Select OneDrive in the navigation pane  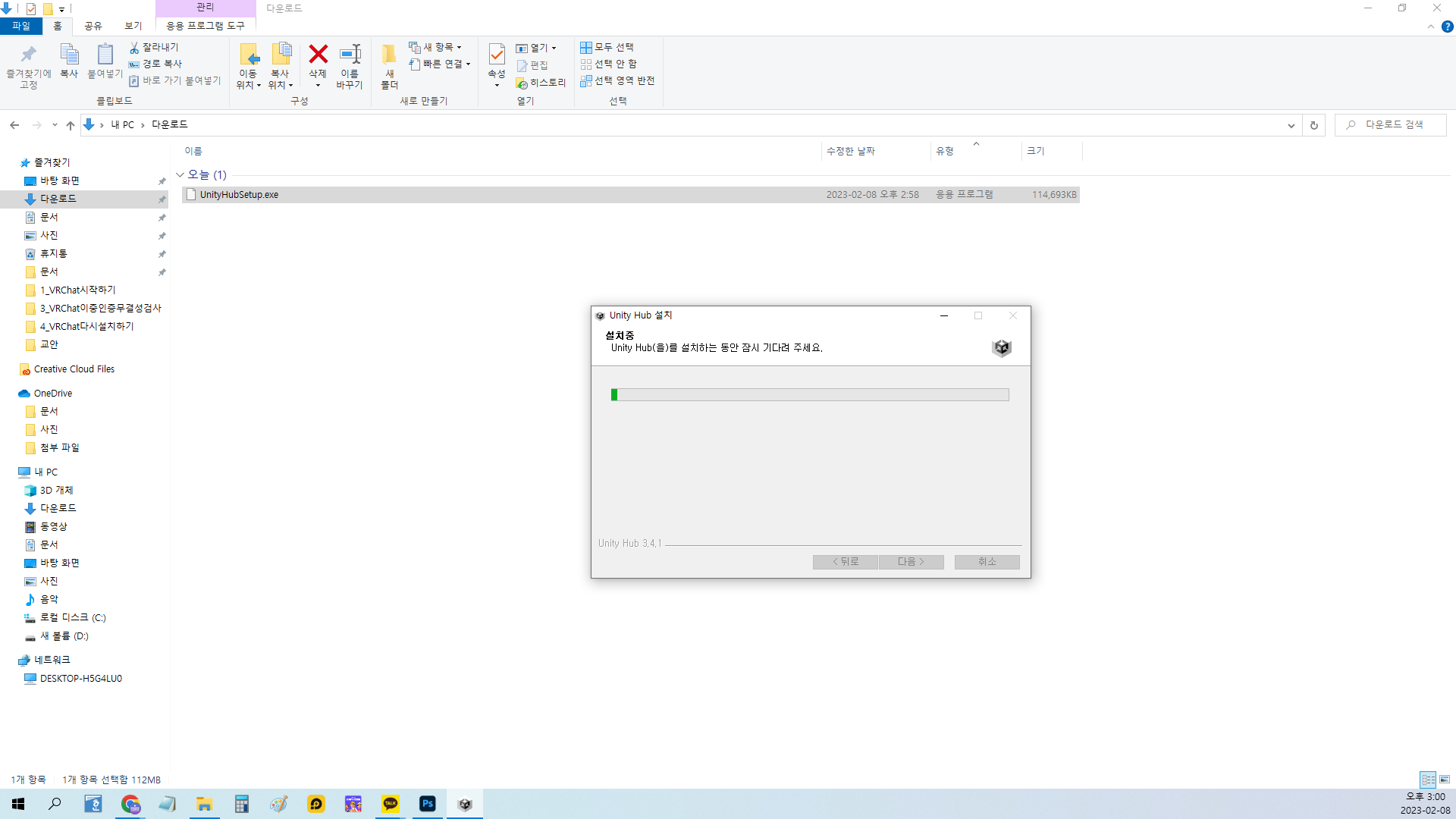pos(52,394)
